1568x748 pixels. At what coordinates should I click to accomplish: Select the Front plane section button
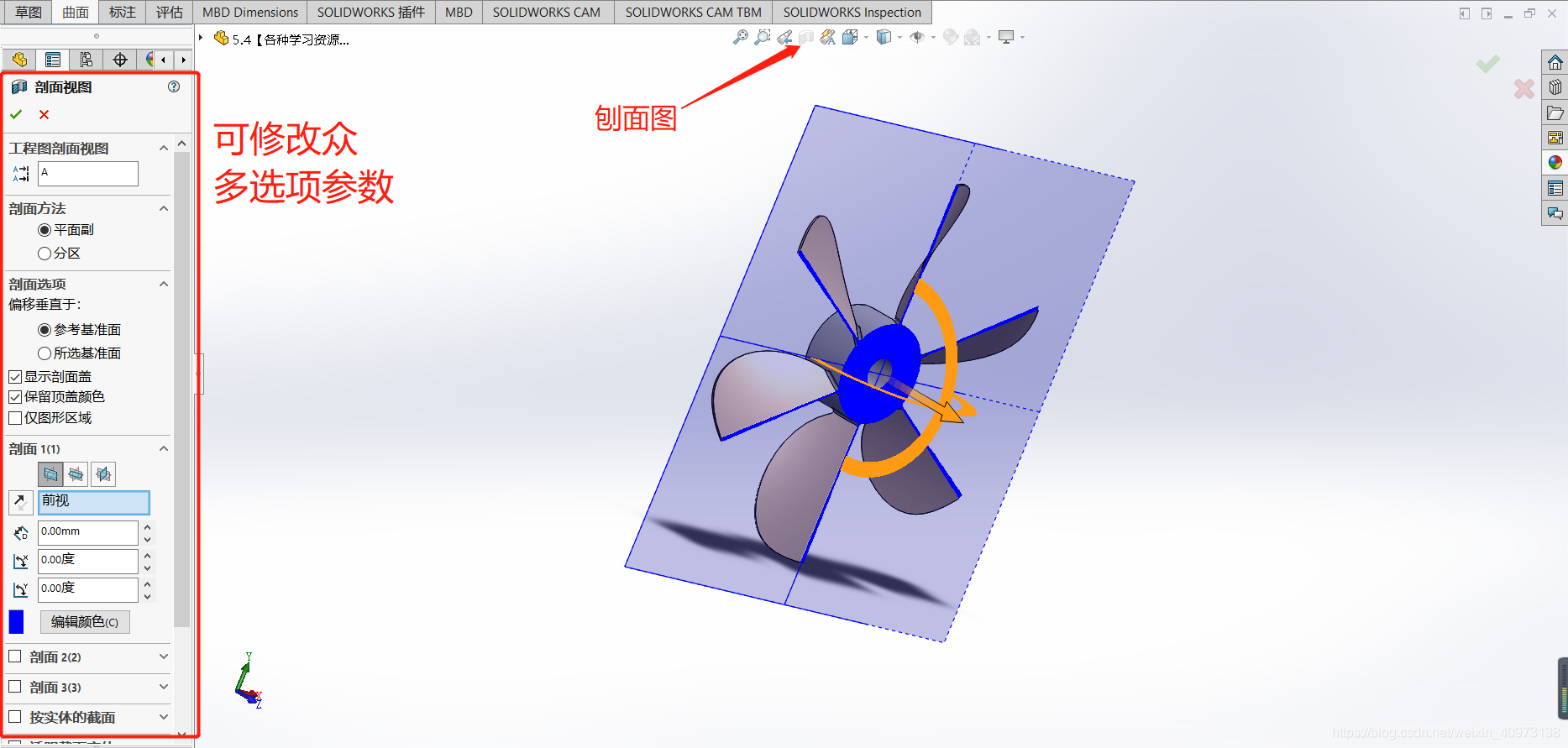pos(50,474)
